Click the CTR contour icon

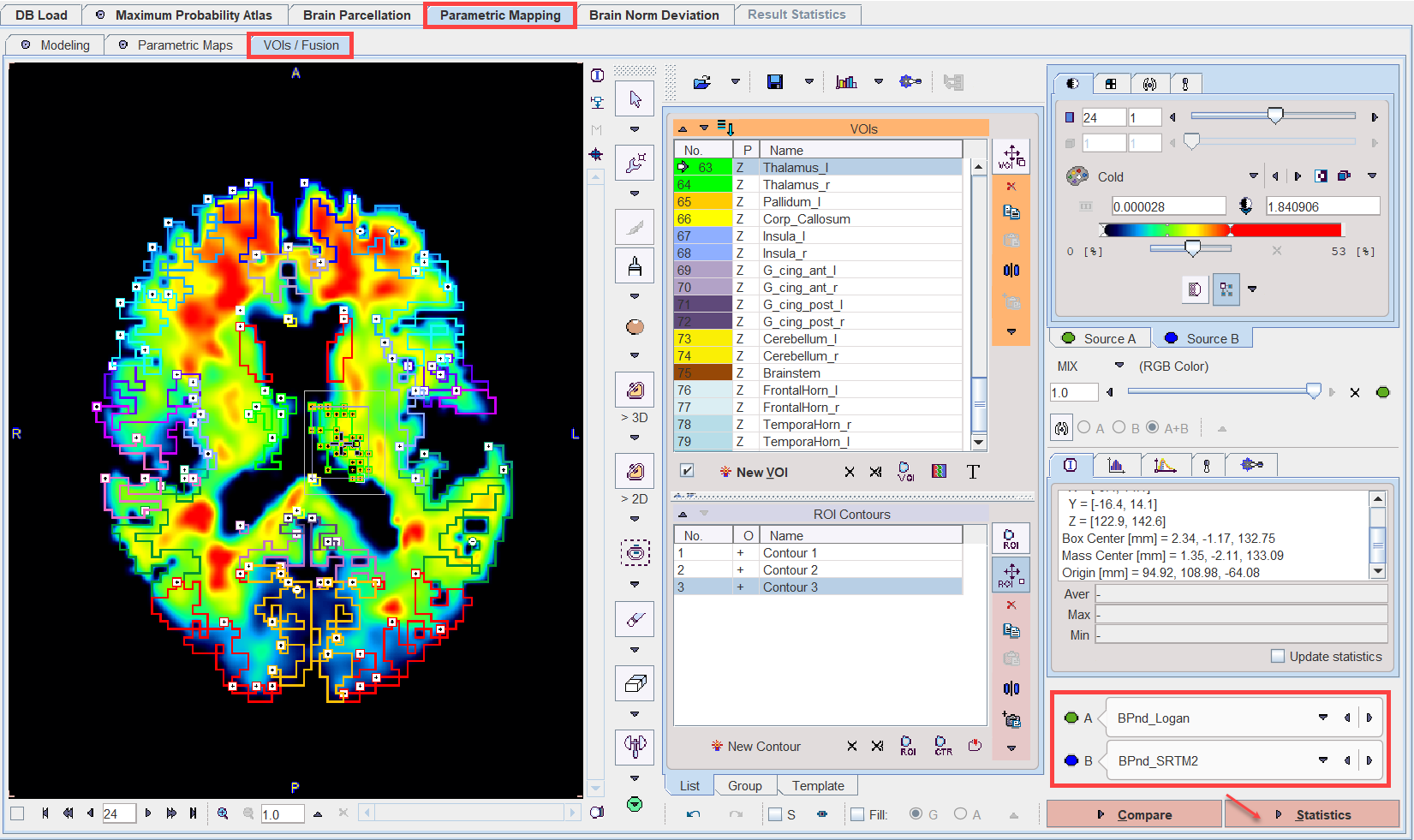coord(943,746)
